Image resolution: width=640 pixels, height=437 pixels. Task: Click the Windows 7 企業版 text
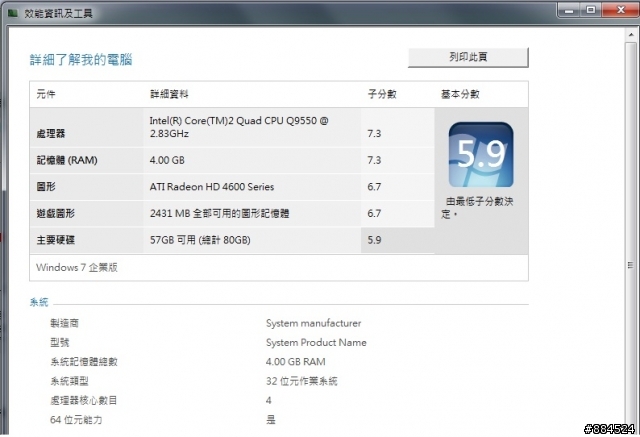click(77, 268)
